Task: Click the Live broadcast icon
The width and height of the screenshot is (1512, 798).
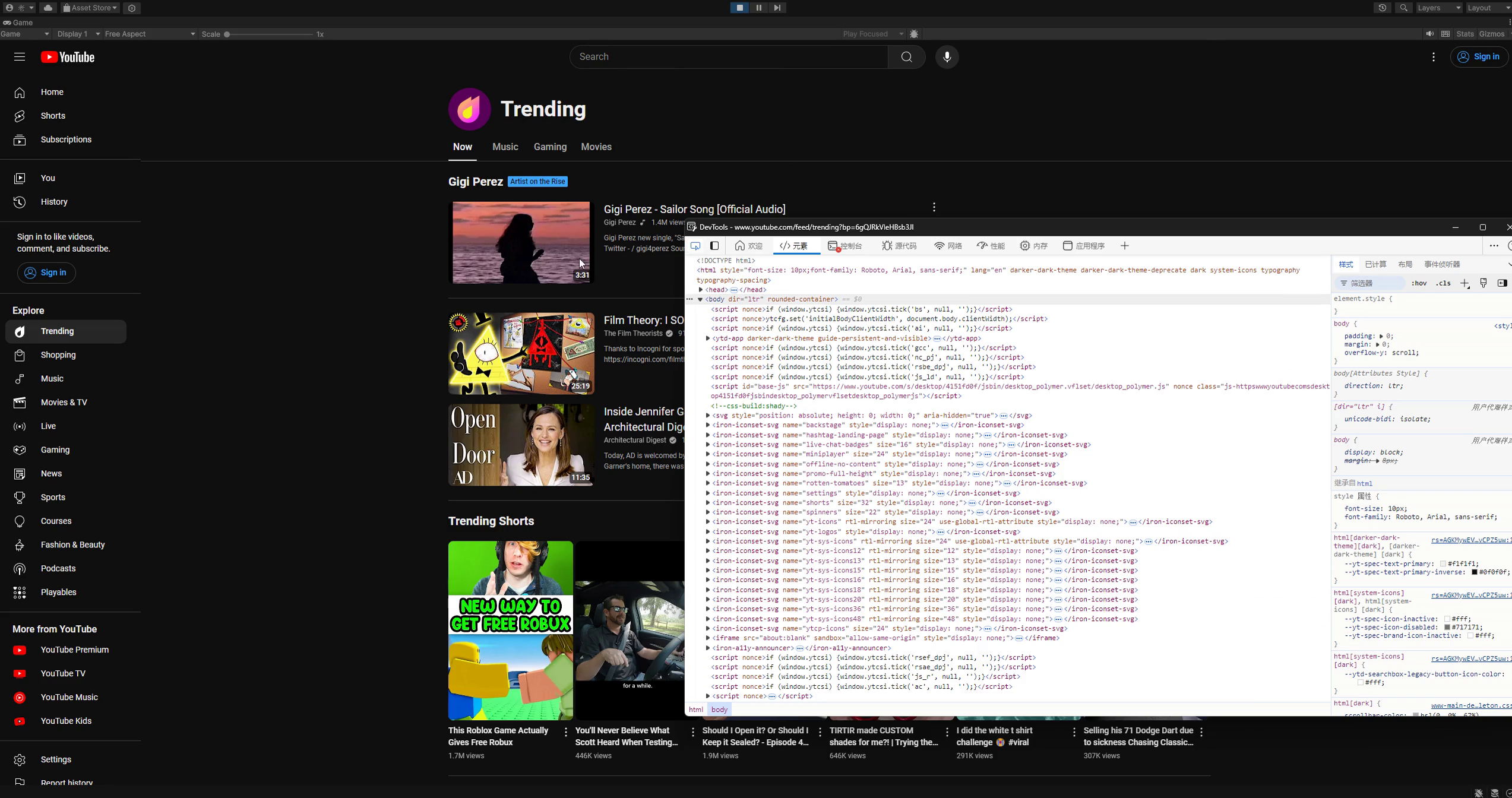Action: tap(20, 426)
